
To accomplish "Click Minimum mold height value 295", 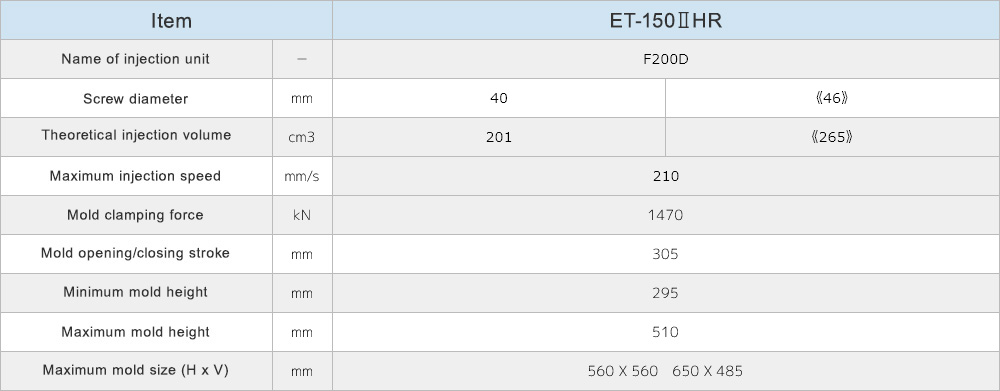I will (x=666, y=293).
